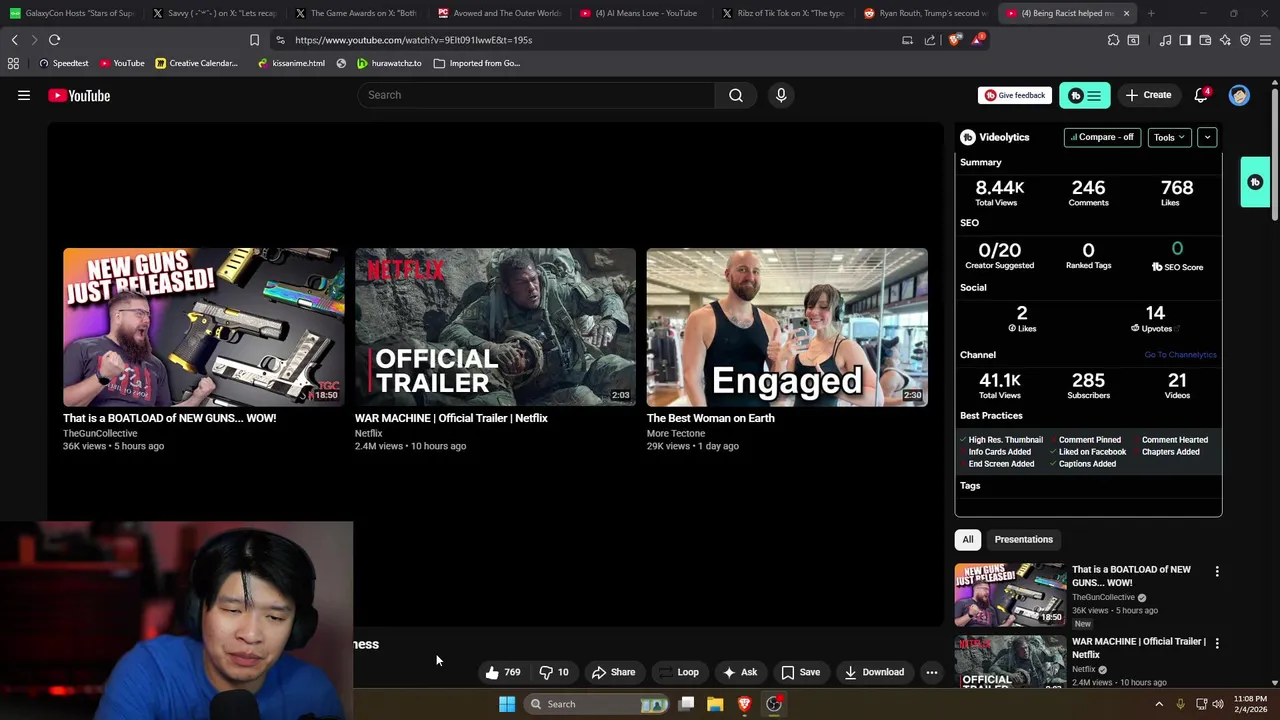
Task: Collapse Videolytics panel chevron
Action: tap(1207, 137)
